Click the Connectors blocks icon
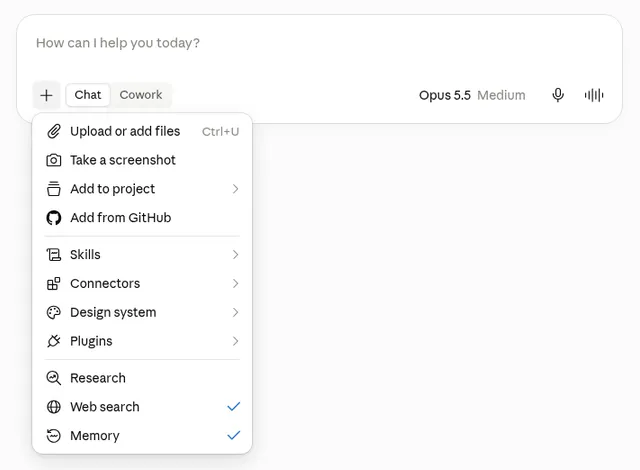Image resolution: width=640 pixels, height=470 pixels. (x=53, y=284)
